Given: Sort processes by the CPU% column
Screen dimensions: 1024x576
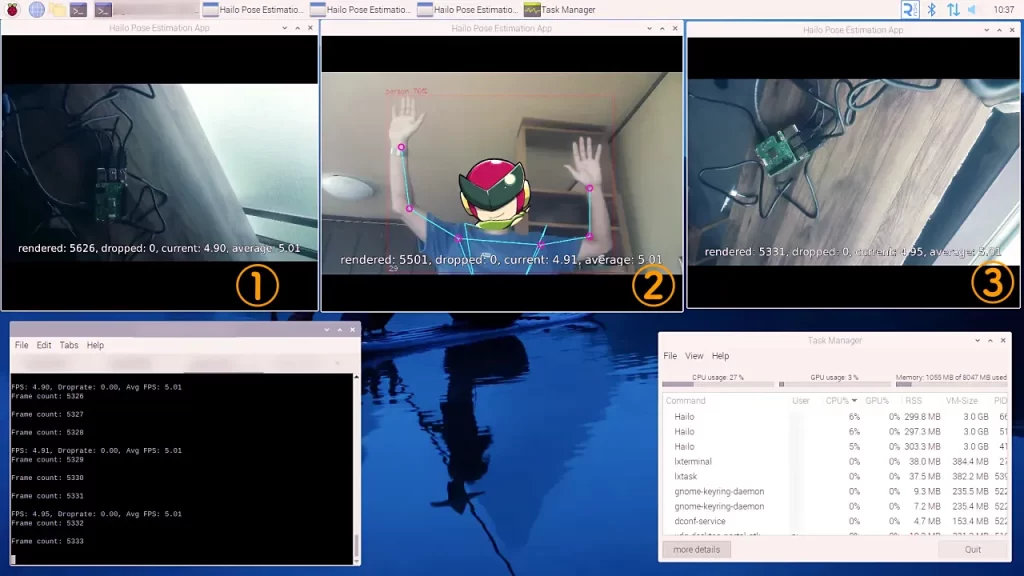Looking at the screenshot, I should pos(838,400).
